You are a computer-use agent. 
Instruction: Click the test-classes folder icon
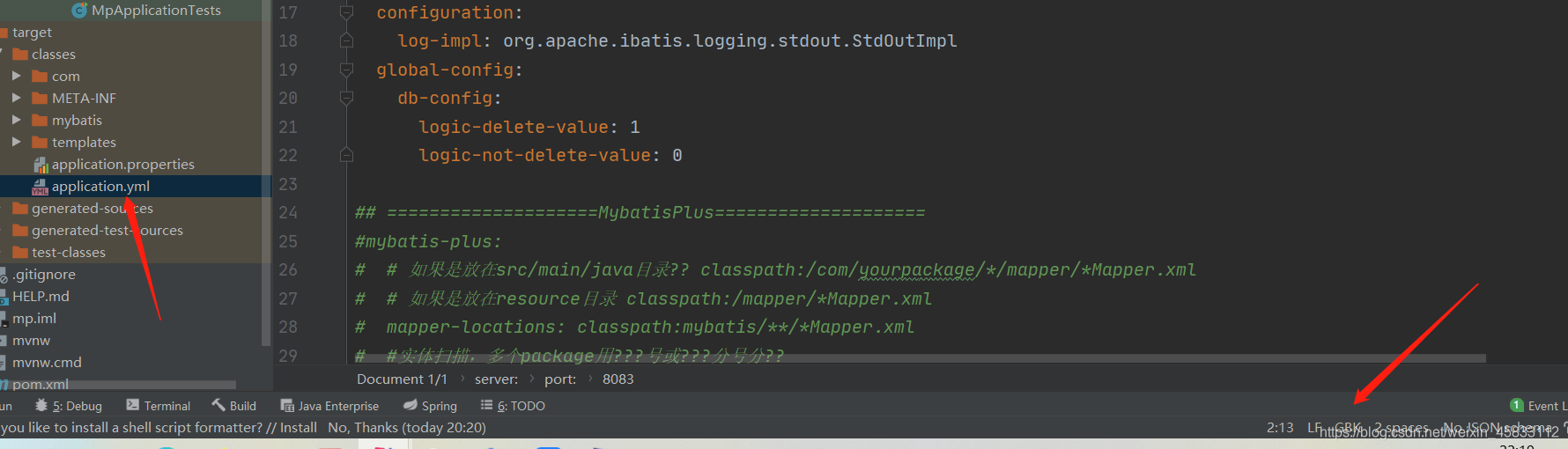[x=20, y=252]
